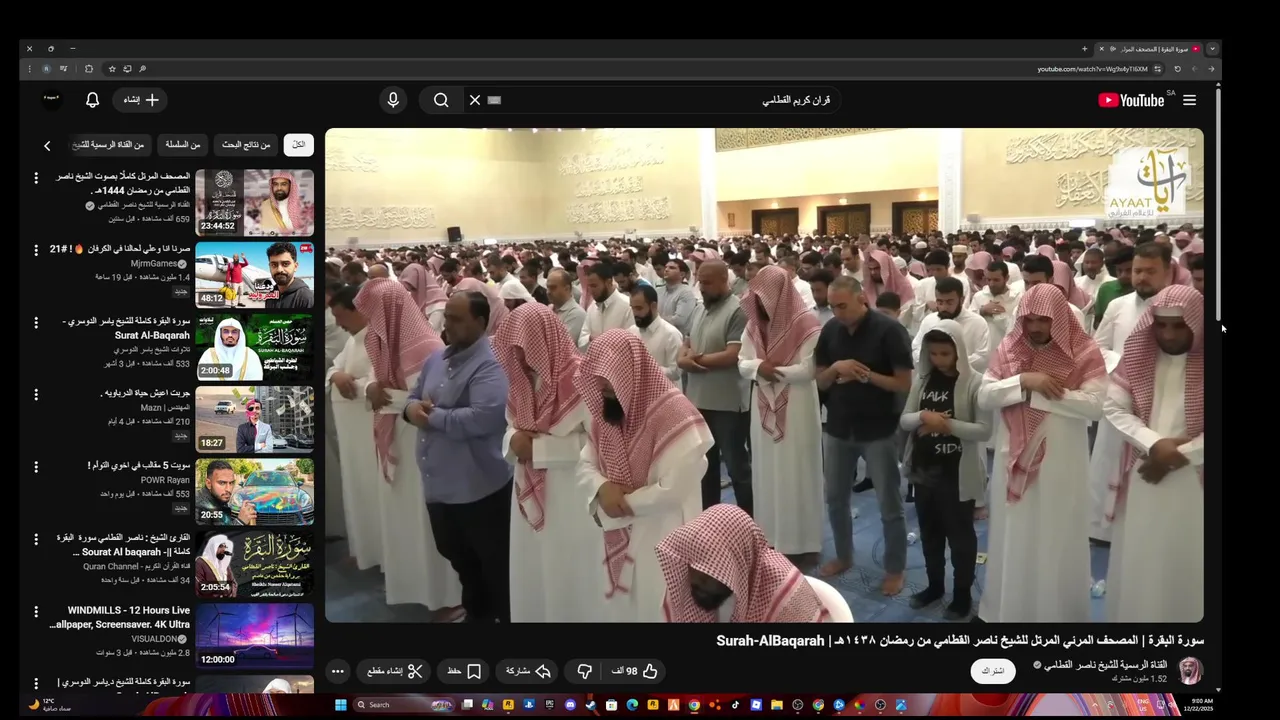Viewport: 1280px width, 720px height.
Task: Save the video (حفظ)
Action: (464, 671)
